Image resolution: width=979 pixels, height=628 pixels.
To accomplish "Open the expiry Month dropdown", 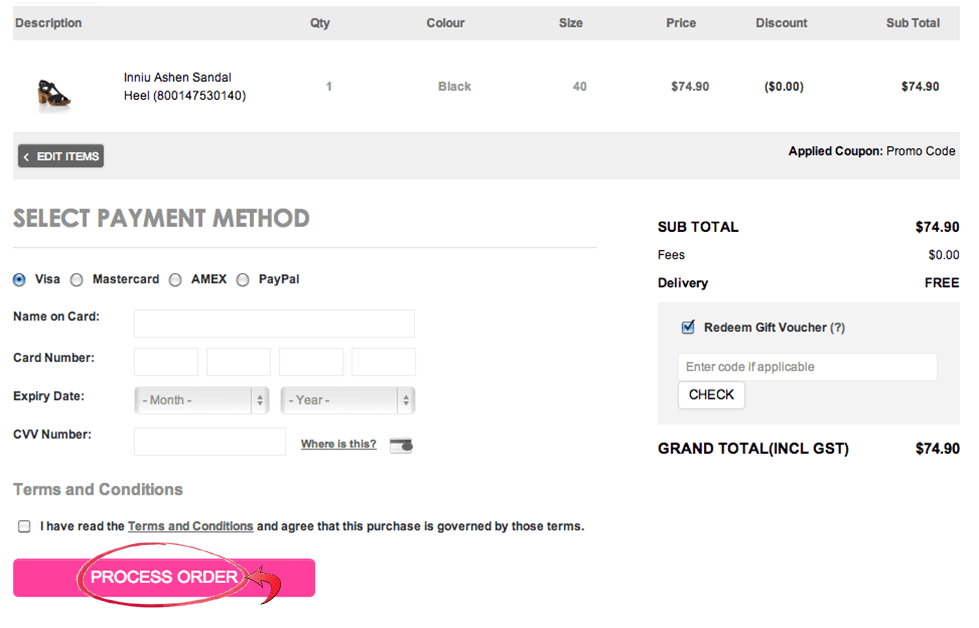I will click(x=201, y=400).
